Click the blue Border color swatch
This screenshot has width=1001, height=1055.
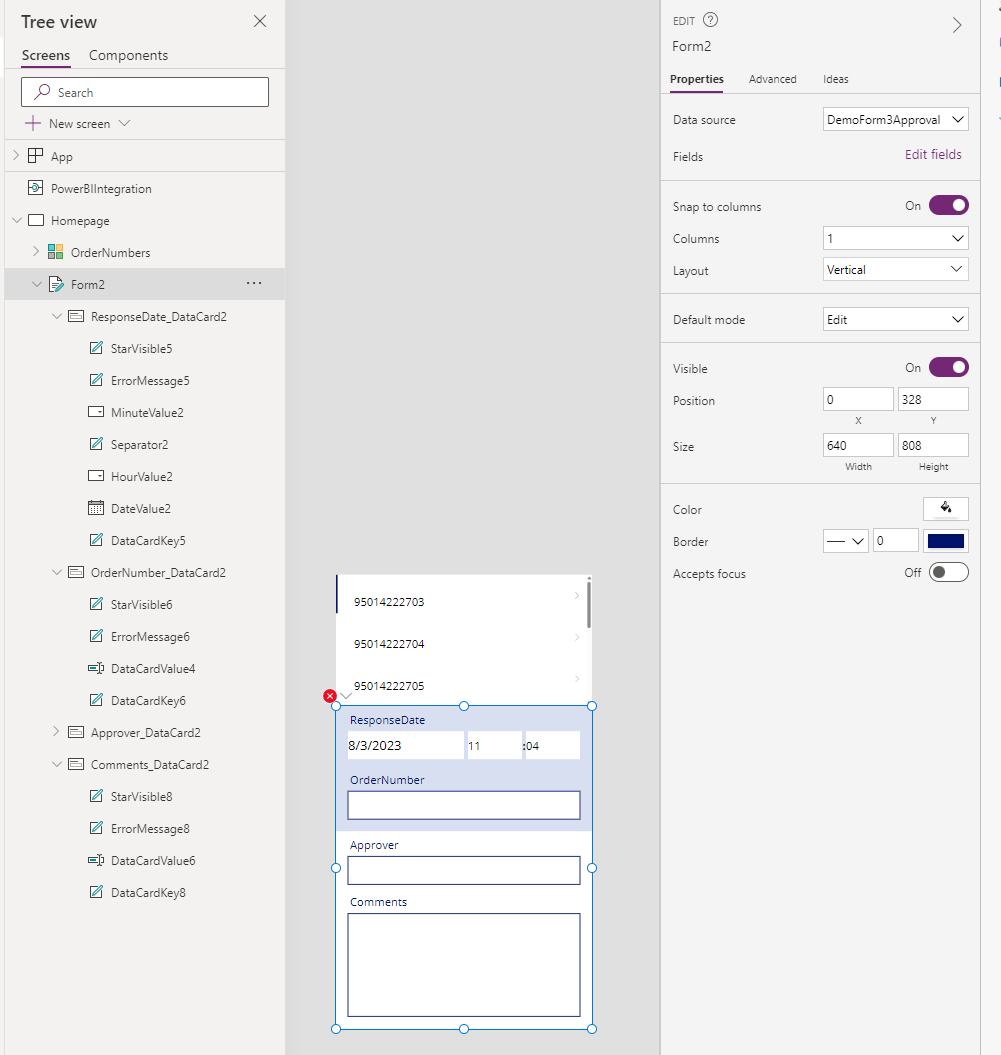click(946, 540)
